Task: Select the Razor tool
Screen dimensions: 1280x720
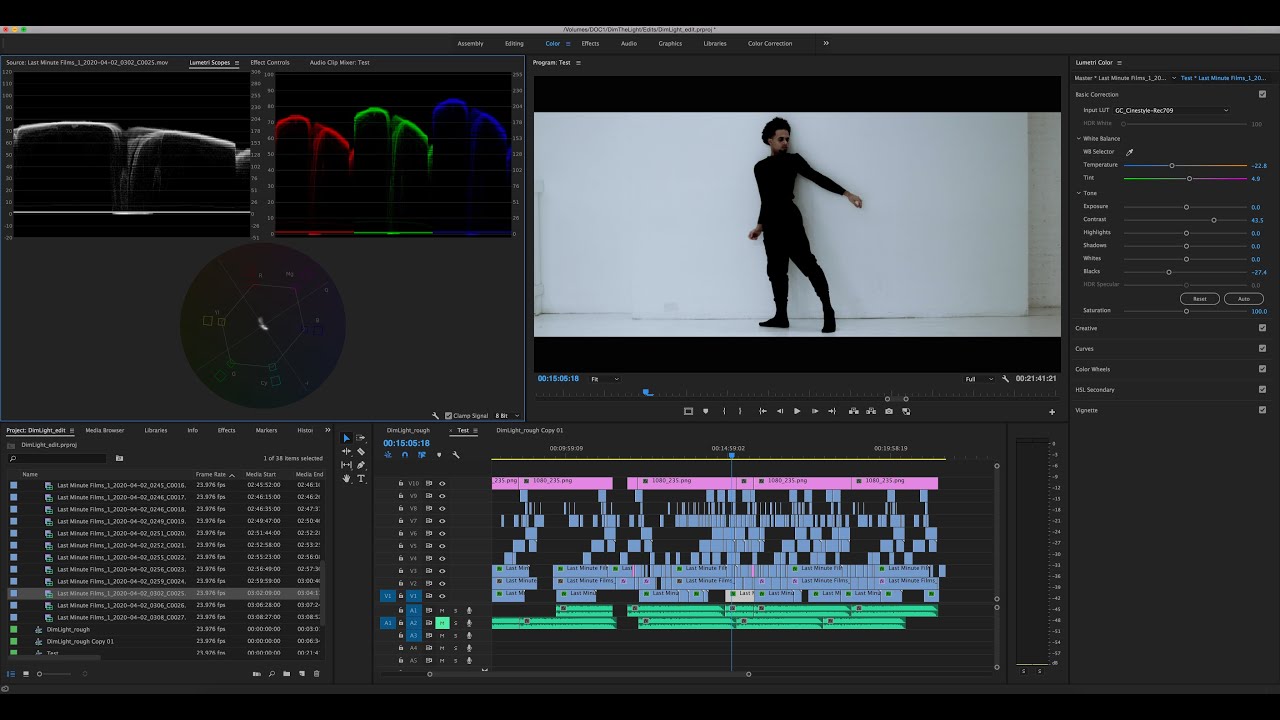Action: click(361, 451)
